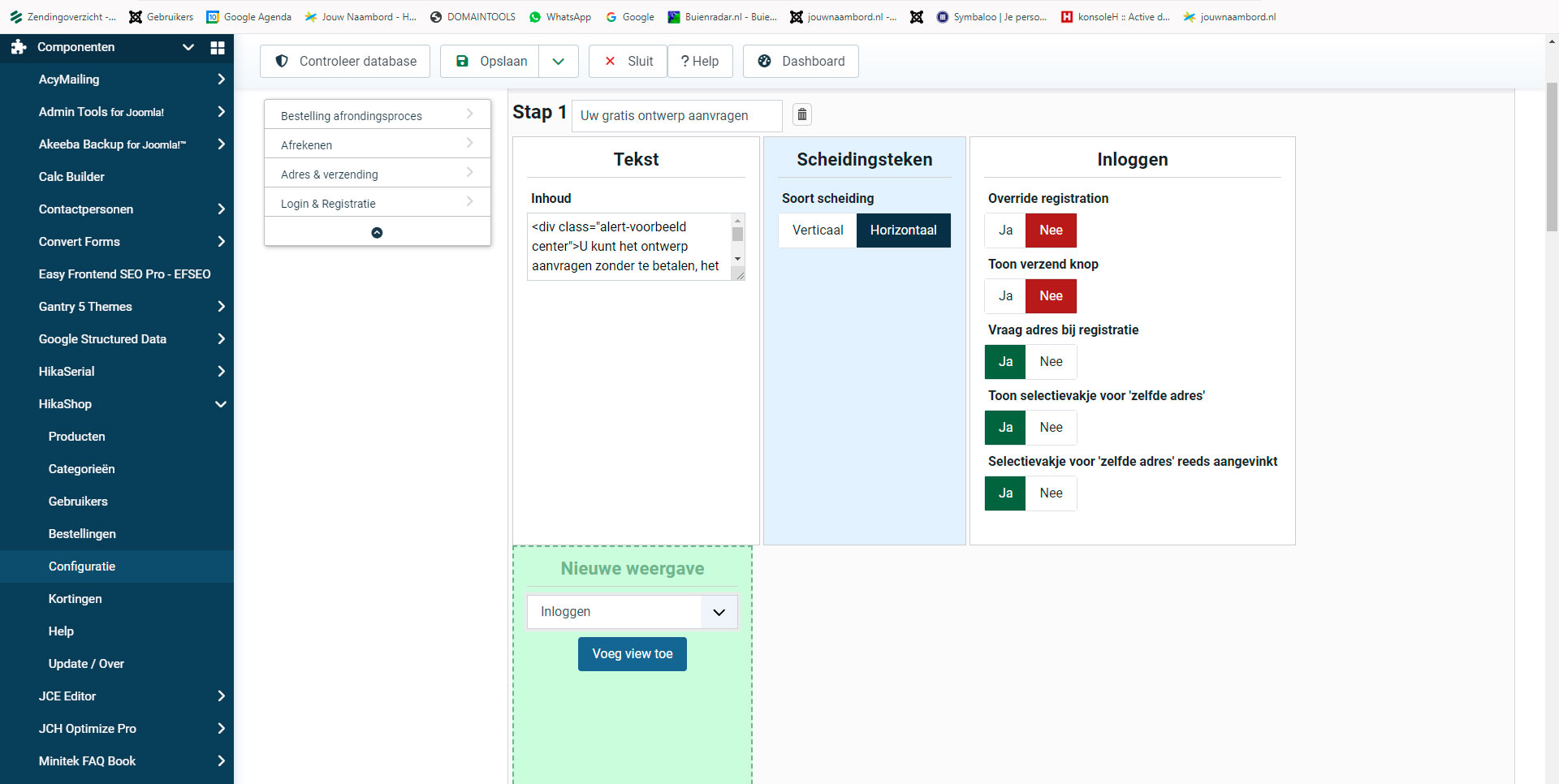Set Override registration to Ja

pyautogui.click(x=1005, y=230)
